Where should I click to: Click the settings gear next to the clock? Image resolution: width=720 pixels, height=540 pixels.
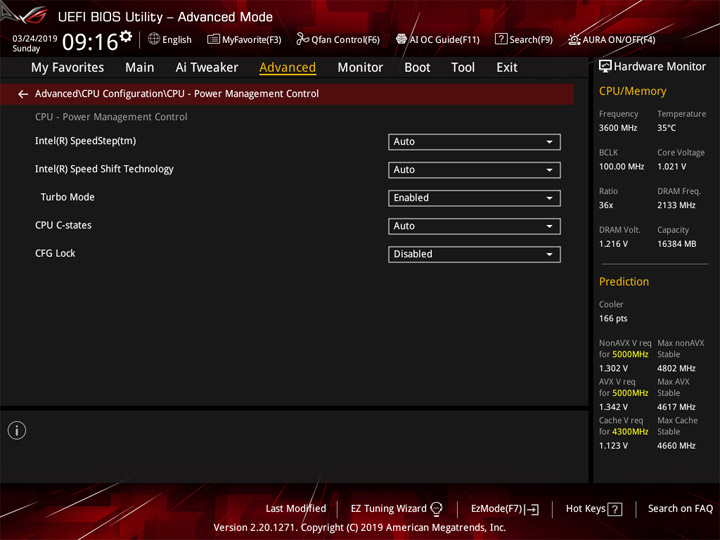coord(126,36)
